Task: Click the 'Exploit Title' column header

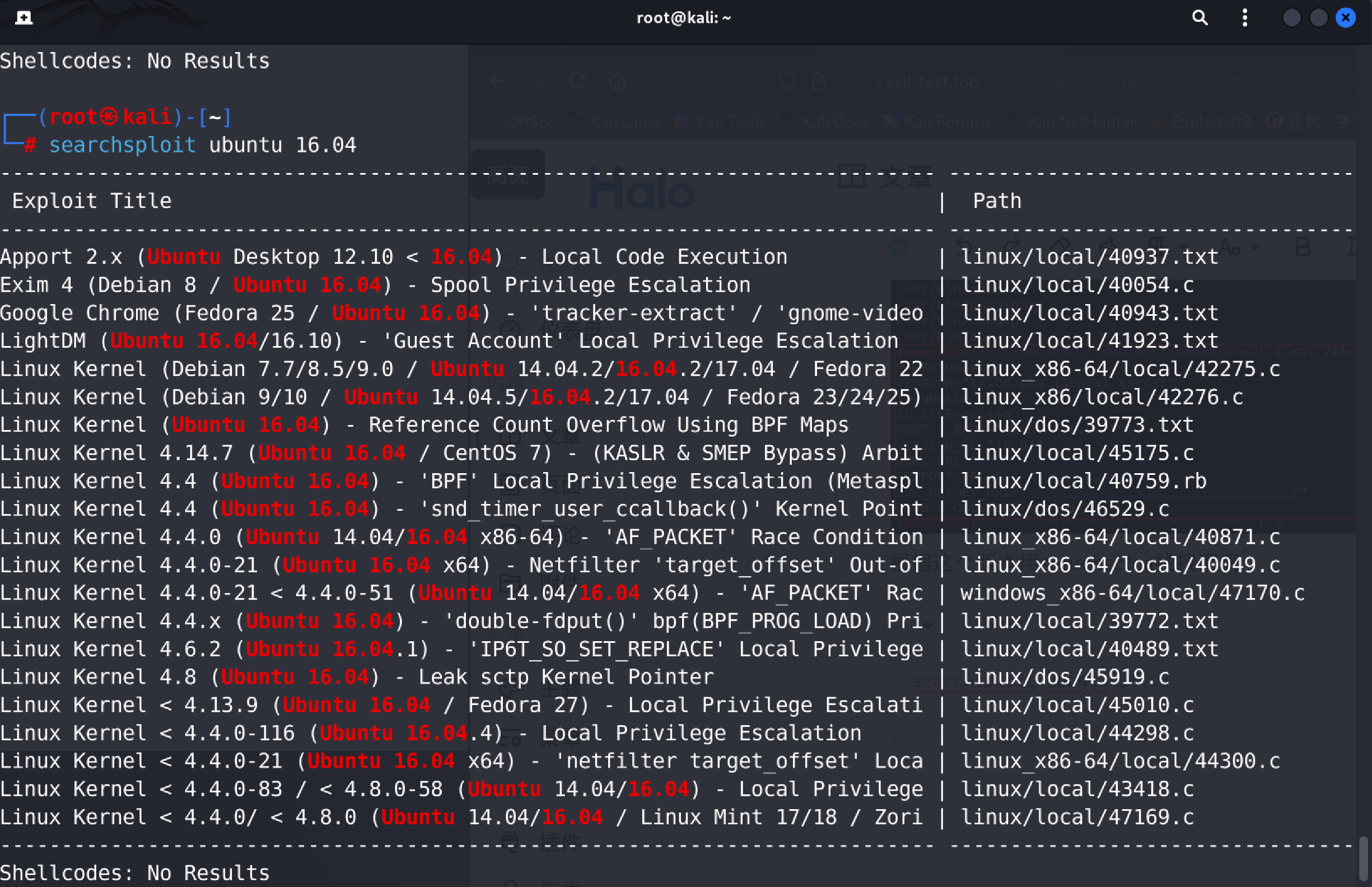Action: tap(92, 201)
